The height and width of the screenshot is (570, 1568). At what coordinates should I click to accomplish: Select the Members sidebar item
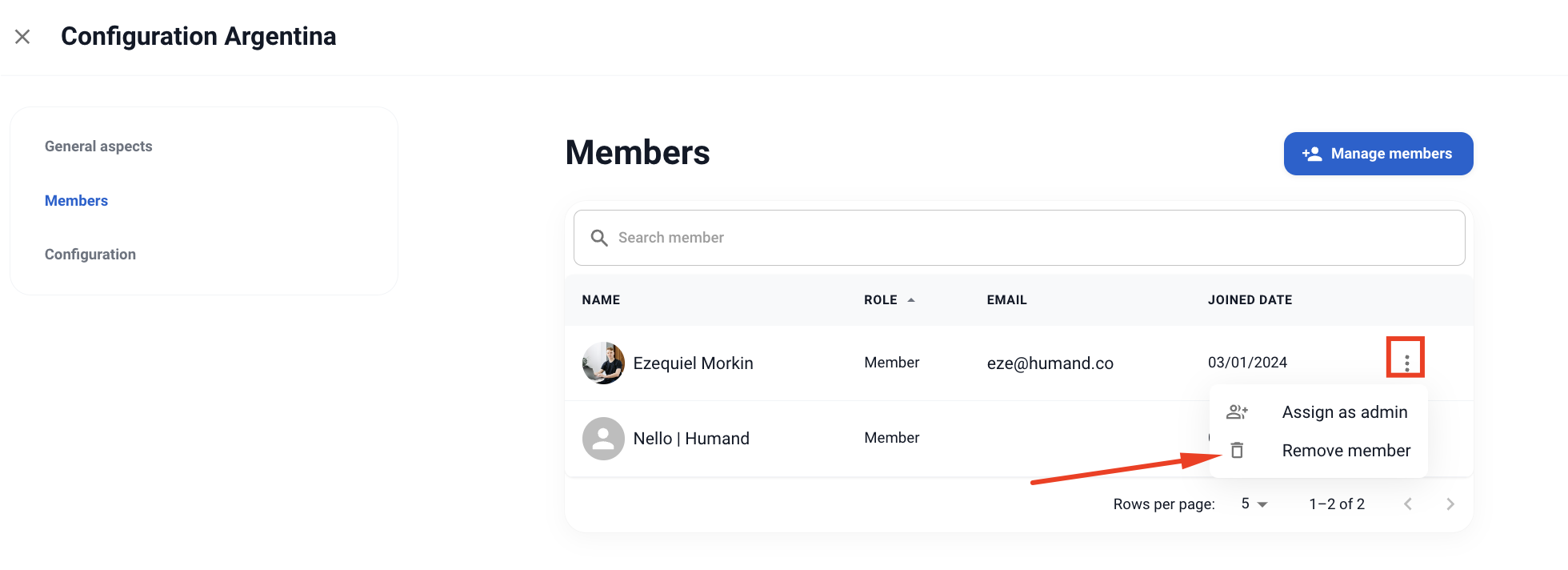click(x=76, y=201)
